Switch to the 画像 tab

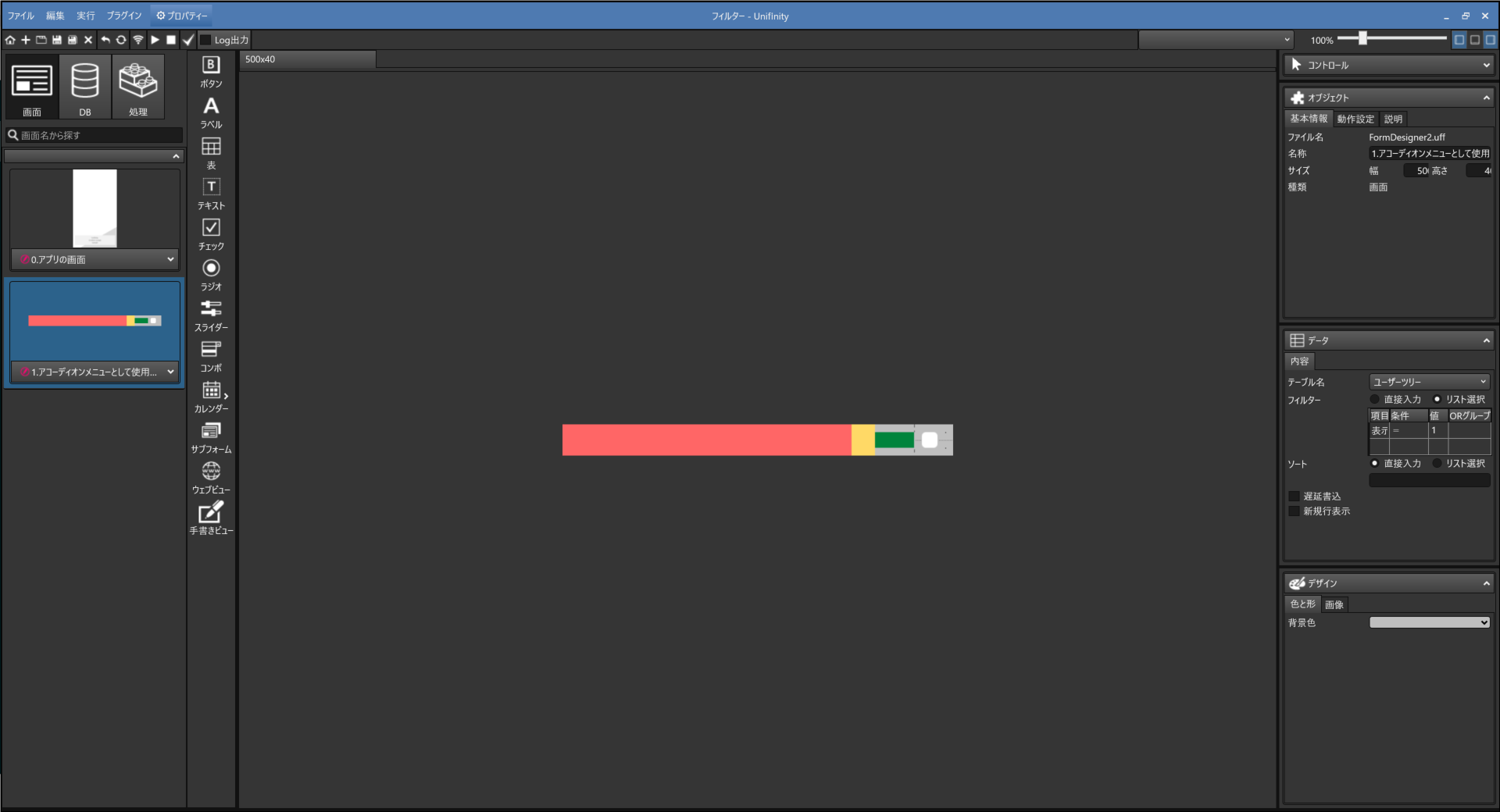[x=1334, y=604]
